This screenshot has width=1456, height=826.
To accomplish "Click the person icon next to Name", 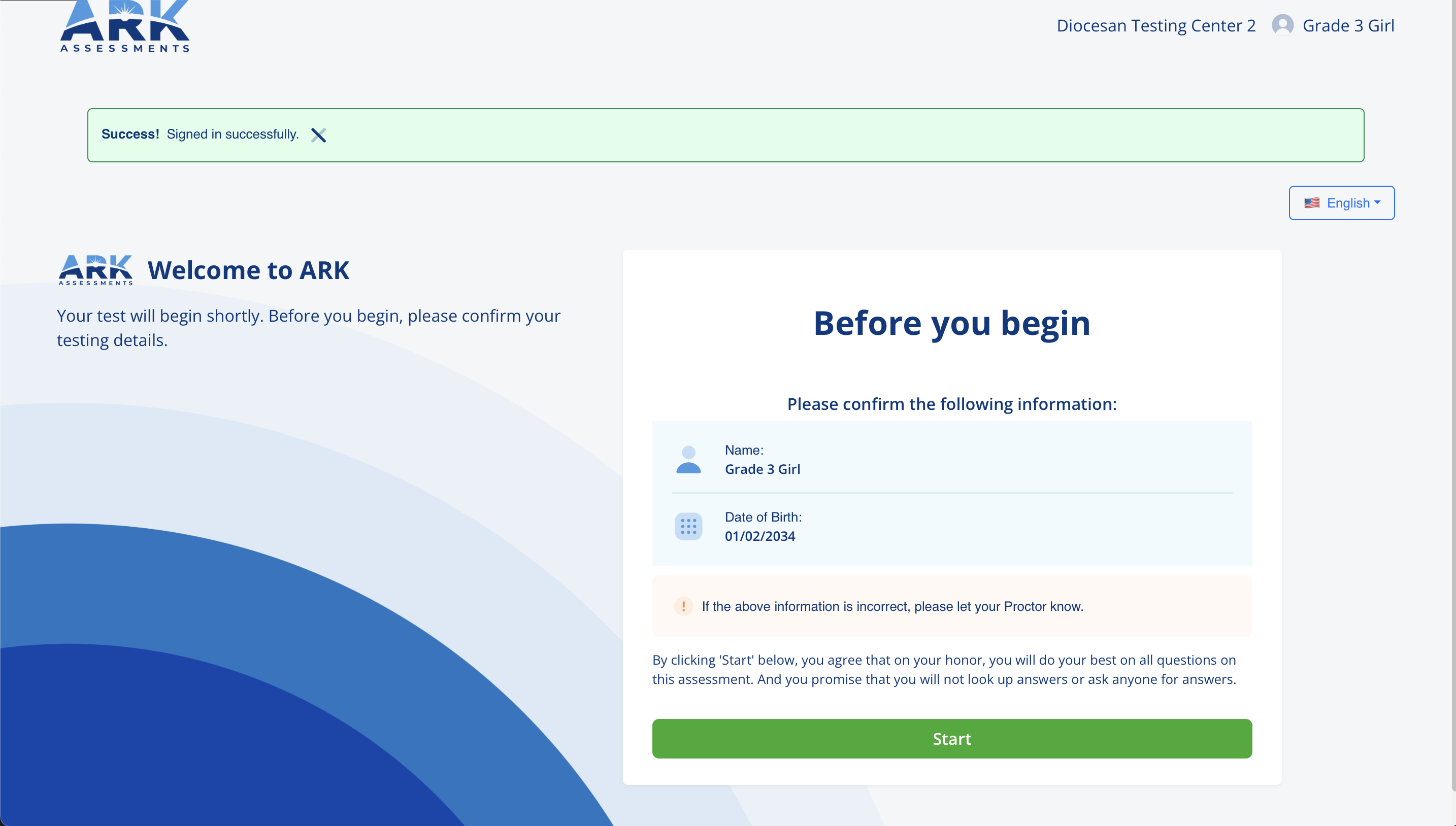I will [x=688, y=460].
